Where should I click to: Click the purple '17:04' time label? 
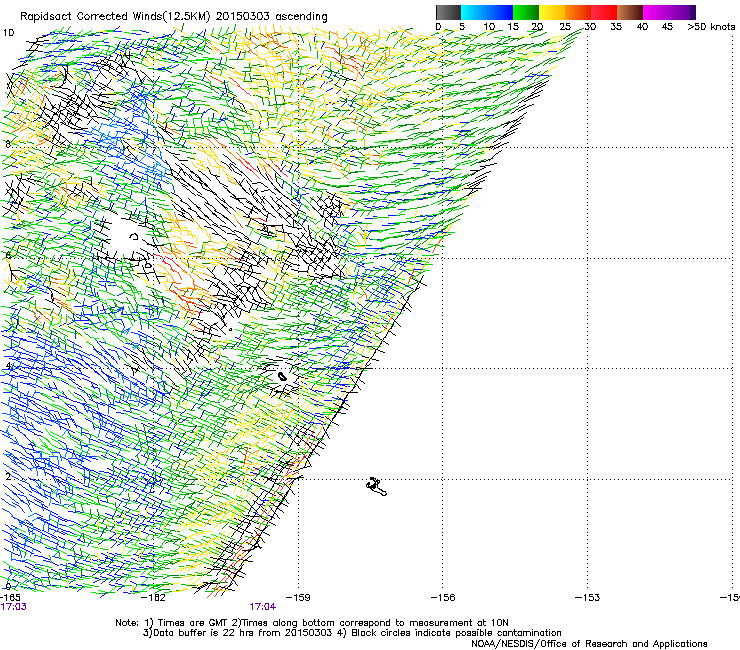262,607
